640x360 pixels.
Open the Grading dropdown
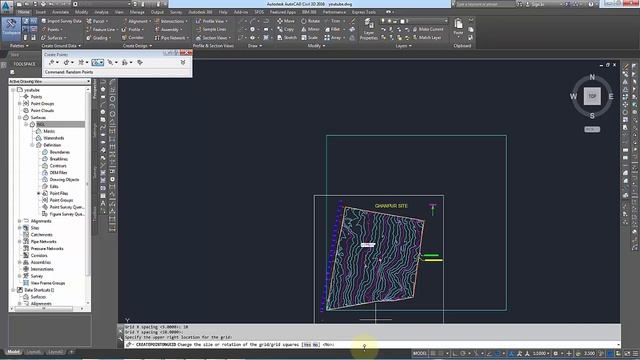[x=98, y=38]
